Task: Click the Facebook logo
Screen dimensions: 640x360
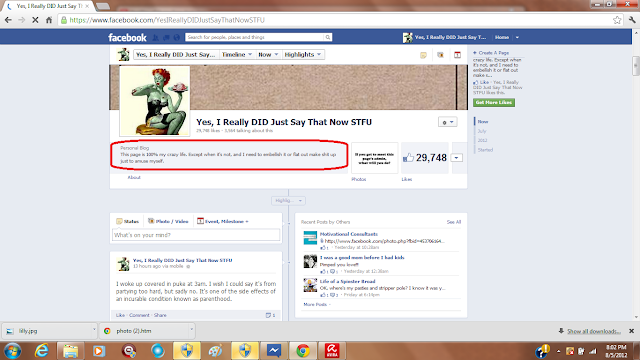Action: pos(127,38)
